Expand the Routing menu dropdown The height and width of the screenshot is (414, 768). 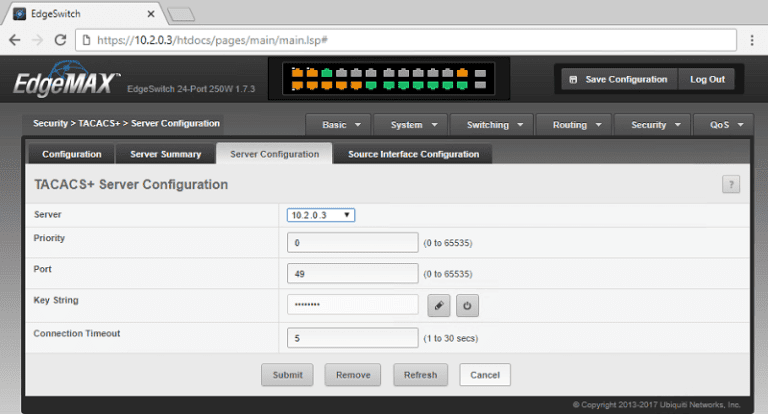click(x=574, y=125)
